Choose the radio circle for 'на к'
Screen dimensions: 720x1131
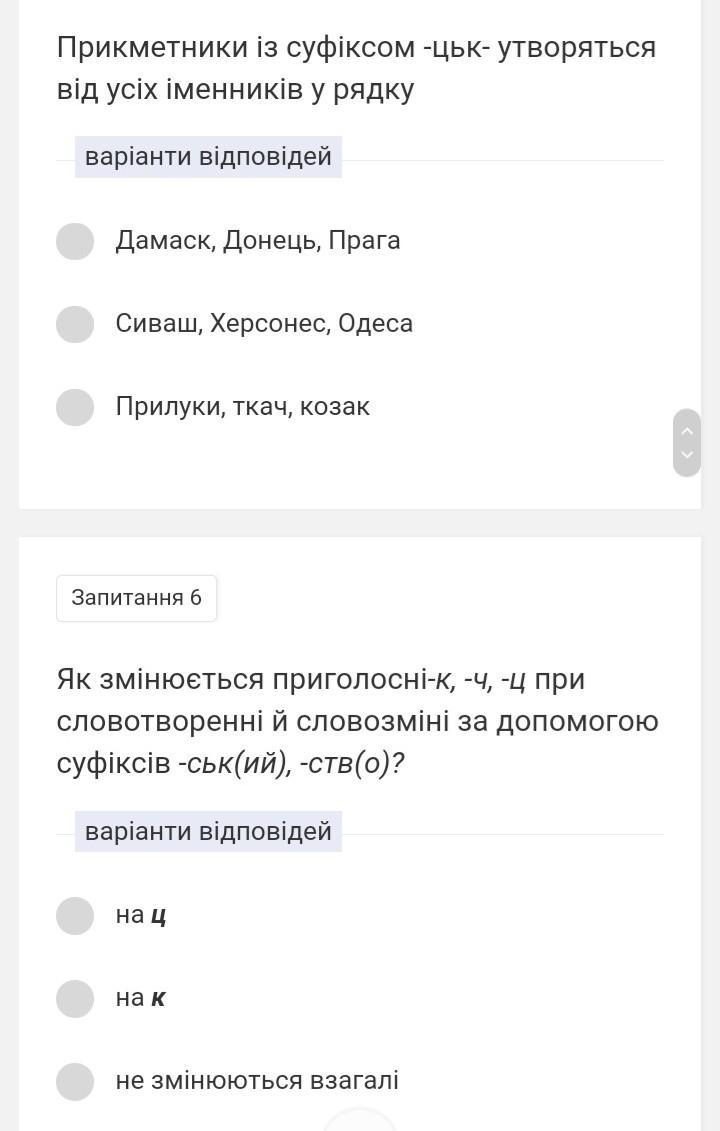pos(75,998)
